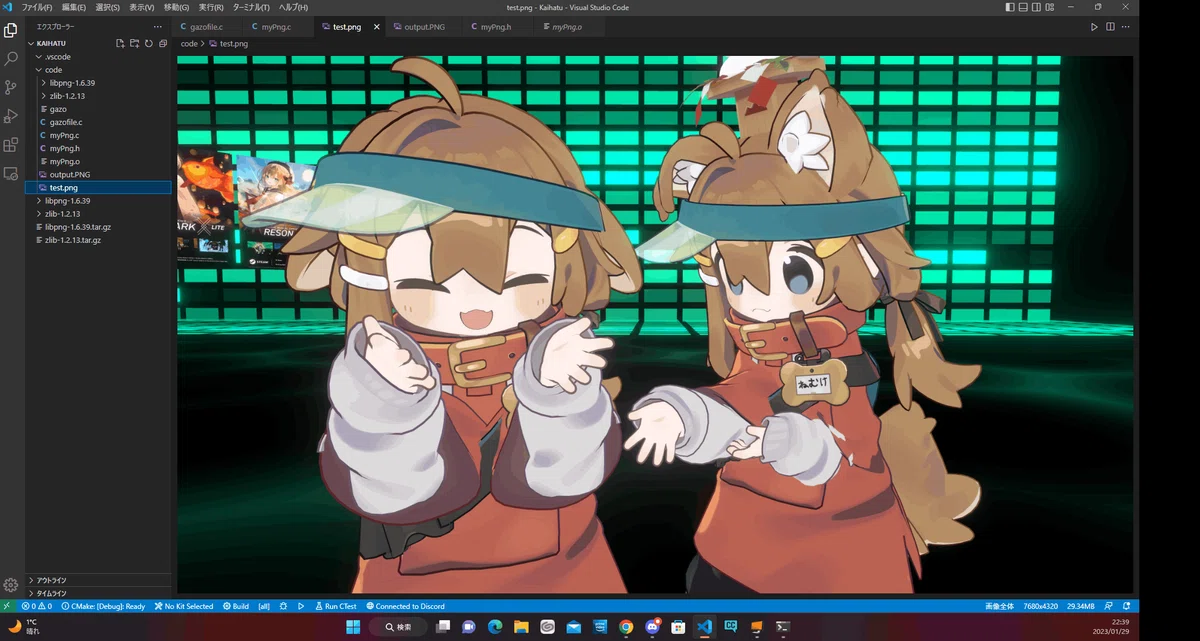This screenshot has height=641, width=1200.
Task: Open the VS Code logo system menu
Action: point(7,7)
